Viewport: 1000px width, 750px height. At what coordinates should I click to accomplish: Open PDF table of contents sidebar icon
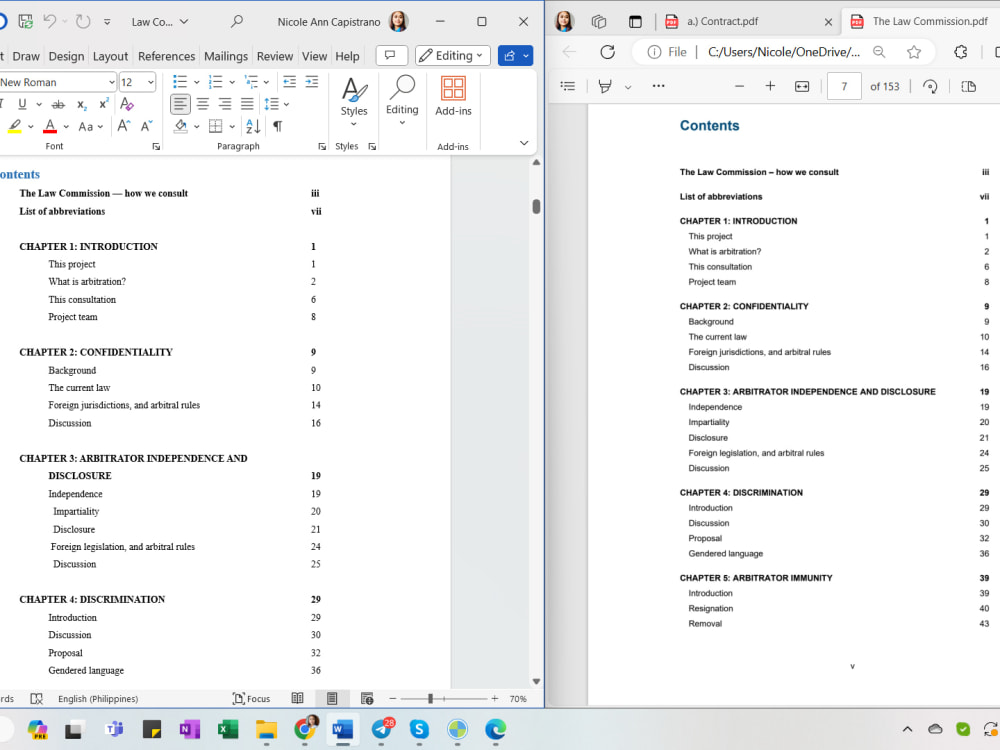(x=568, y=86)
